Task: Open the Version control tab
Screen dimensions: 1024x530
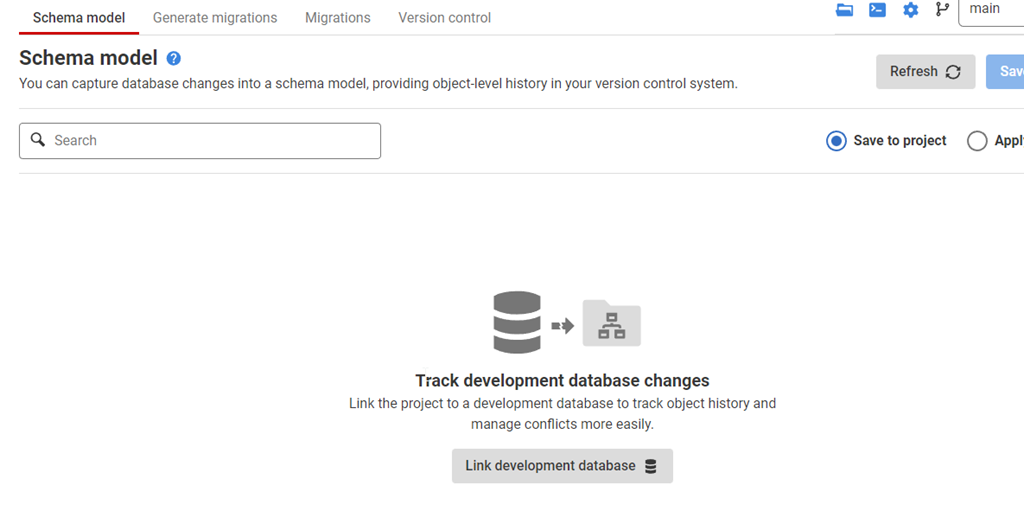Action: point(445,18)
